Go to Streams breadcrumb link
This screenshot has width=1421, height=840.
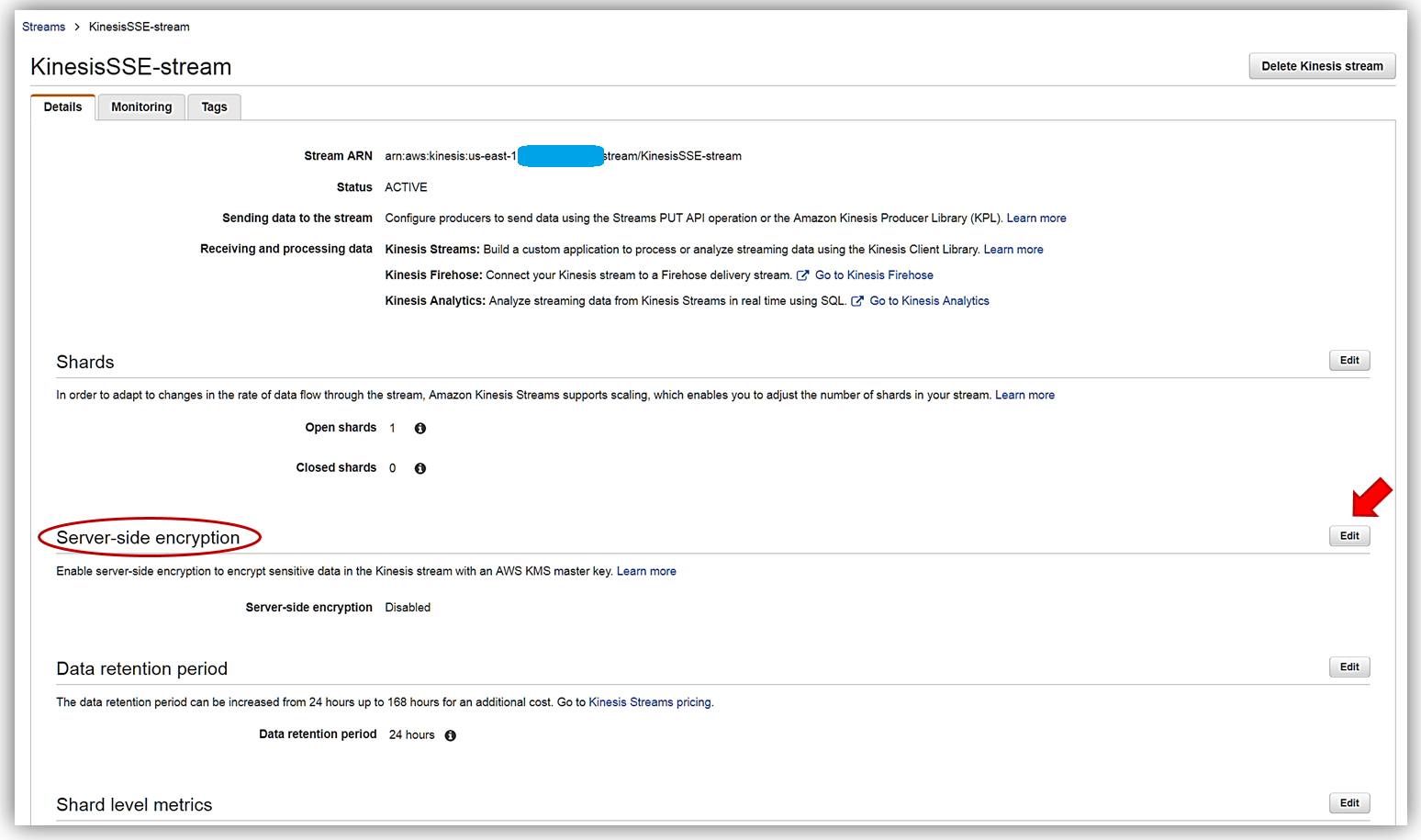coord(43,27)
